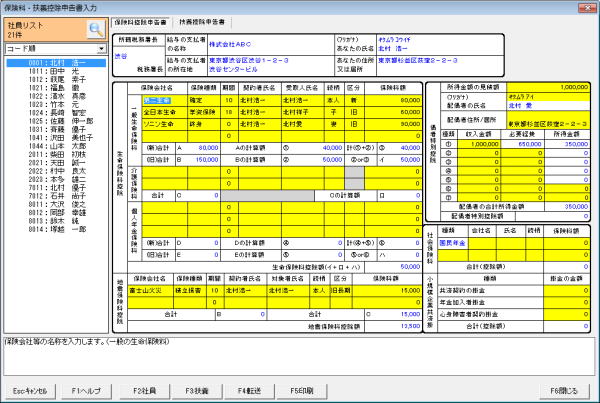Select employee with code 8013
This screenshot has height=403, width=600.
click(x=56, y=221)
